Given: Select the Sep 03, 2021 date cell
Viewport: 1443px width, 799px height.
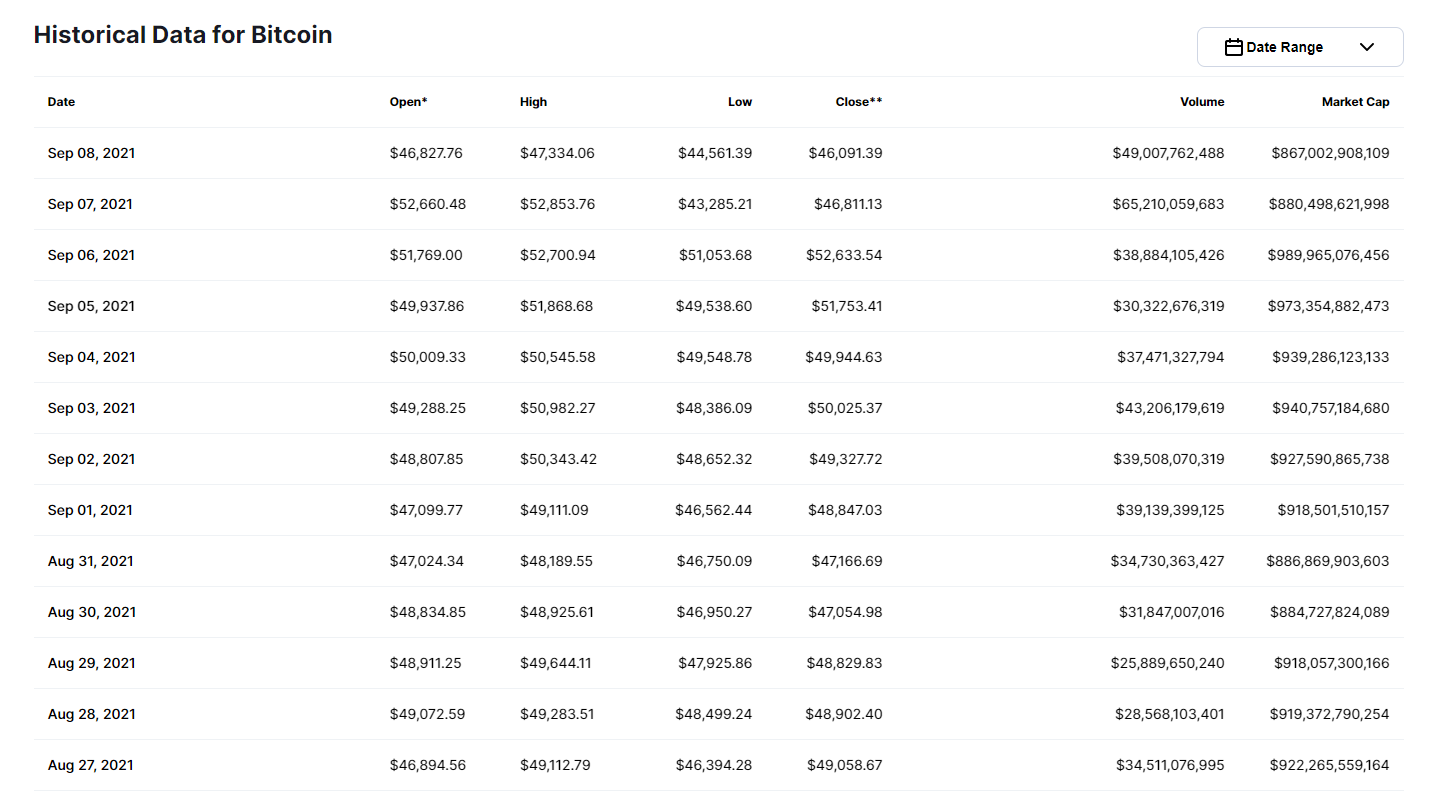Looking at the screenshot, I should (91, 408).
